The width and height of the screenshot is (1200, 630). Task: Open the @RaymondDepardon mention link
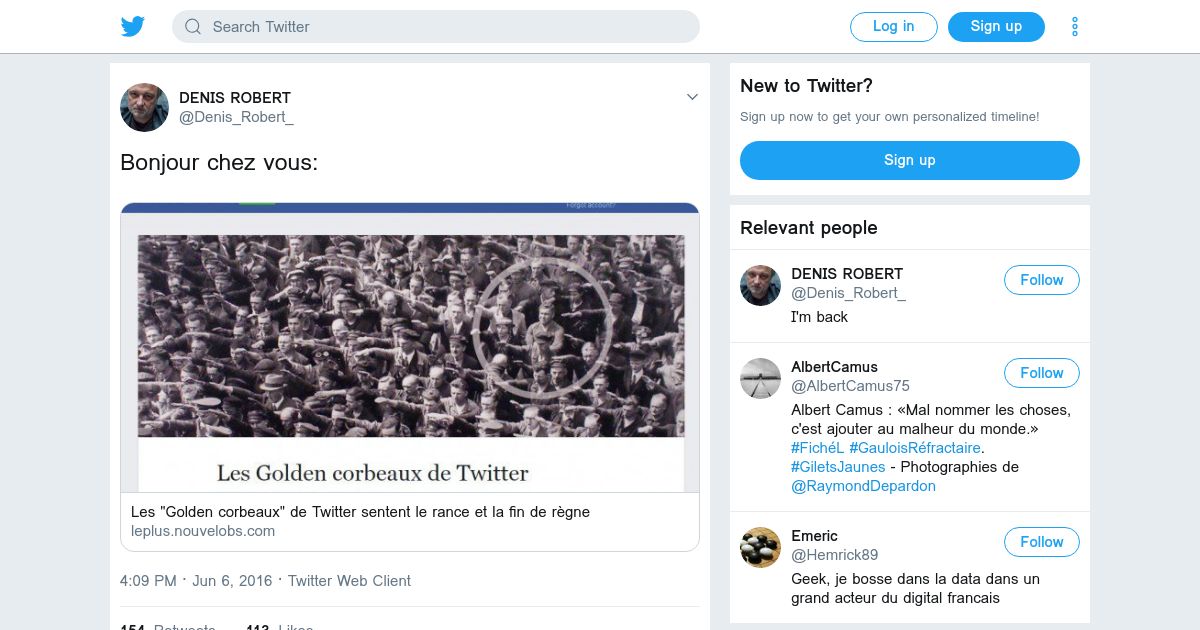pyautogui.click(x=863, y=486)
